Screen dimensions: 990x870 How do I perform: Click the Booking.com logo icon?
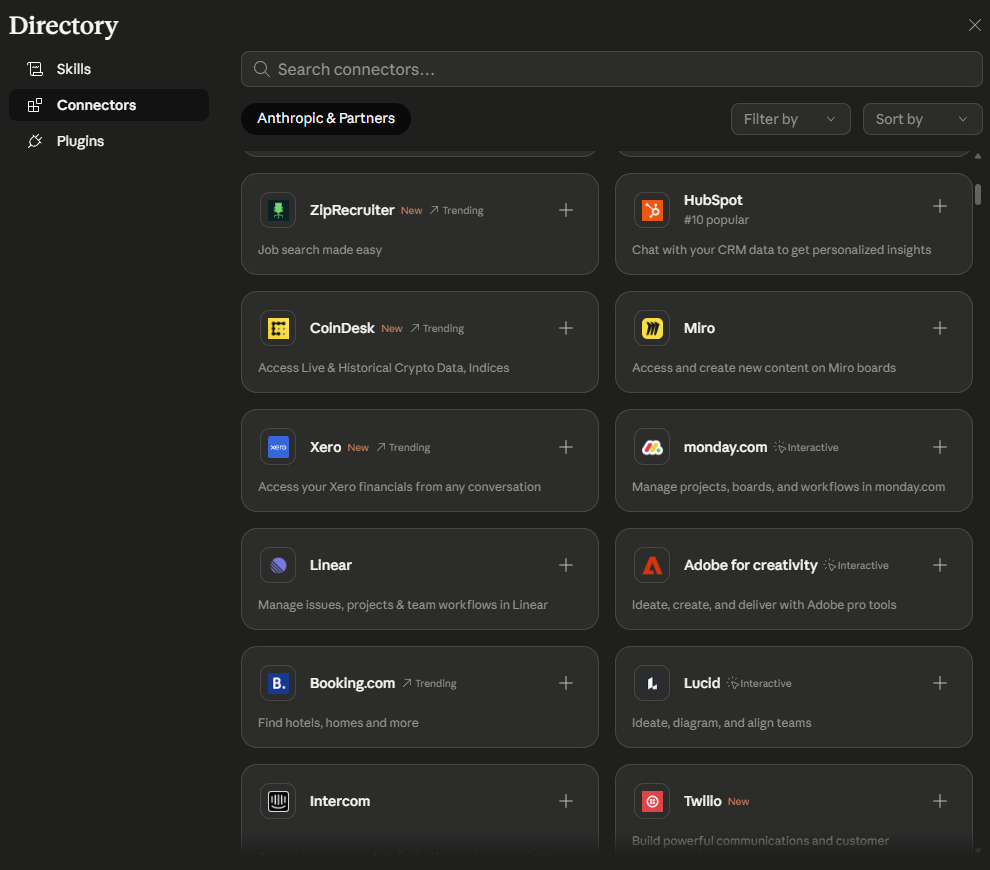(278, 683)
